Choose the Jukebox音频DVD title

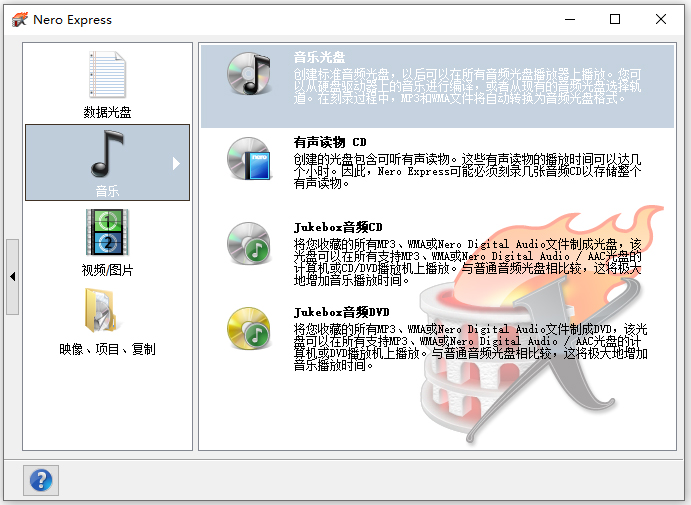coord(342,312)
